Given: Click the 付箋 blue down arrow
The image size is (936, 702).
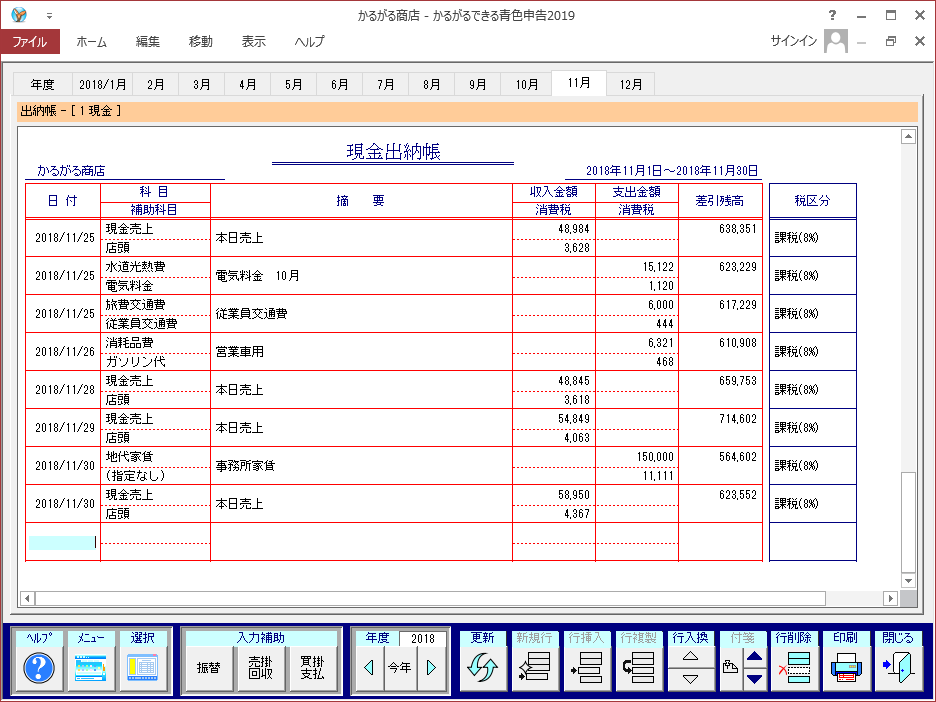Looking at the screenshot, I should 755,679.
